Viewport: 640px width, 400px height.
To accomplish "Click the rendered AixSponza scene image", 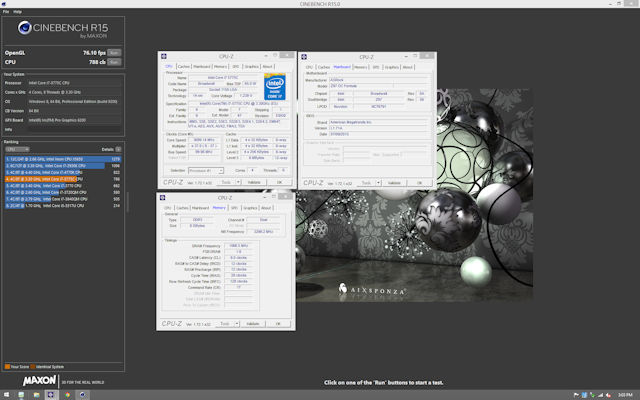I will point(414,195).
